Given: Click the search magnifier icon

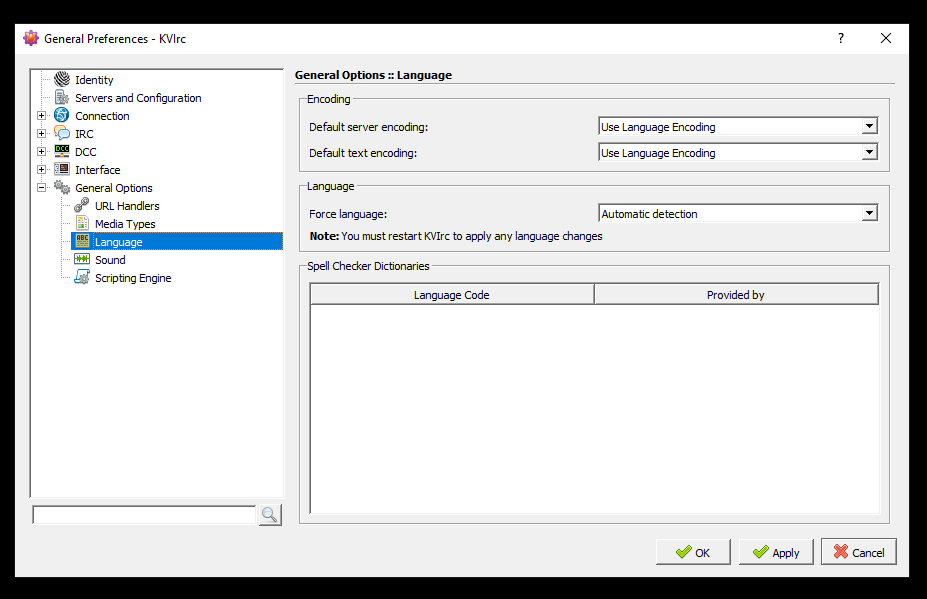Looking at the screenshot, I should pyautogui.click(x=269, y=514).
